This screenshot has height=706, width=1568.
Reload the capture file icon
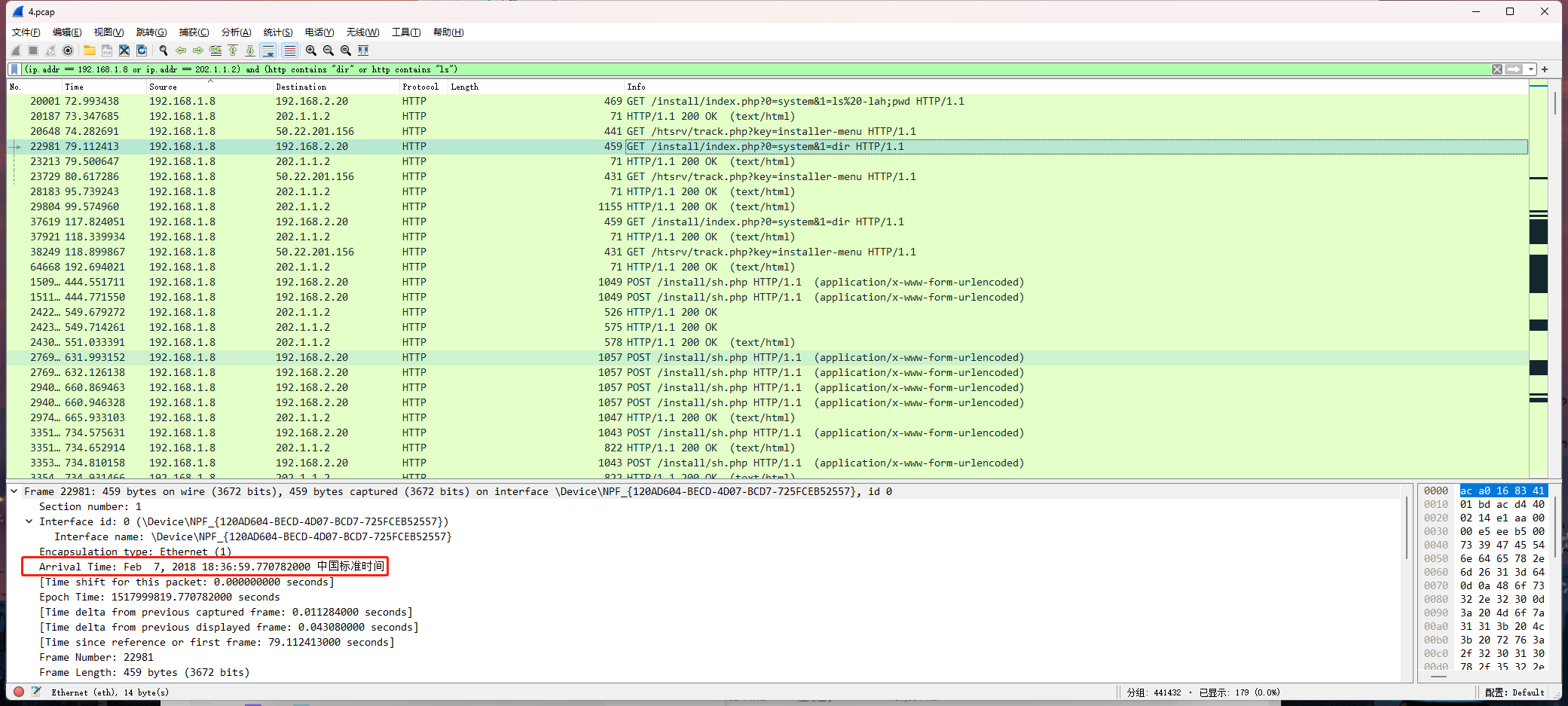(x=142, y=50)
